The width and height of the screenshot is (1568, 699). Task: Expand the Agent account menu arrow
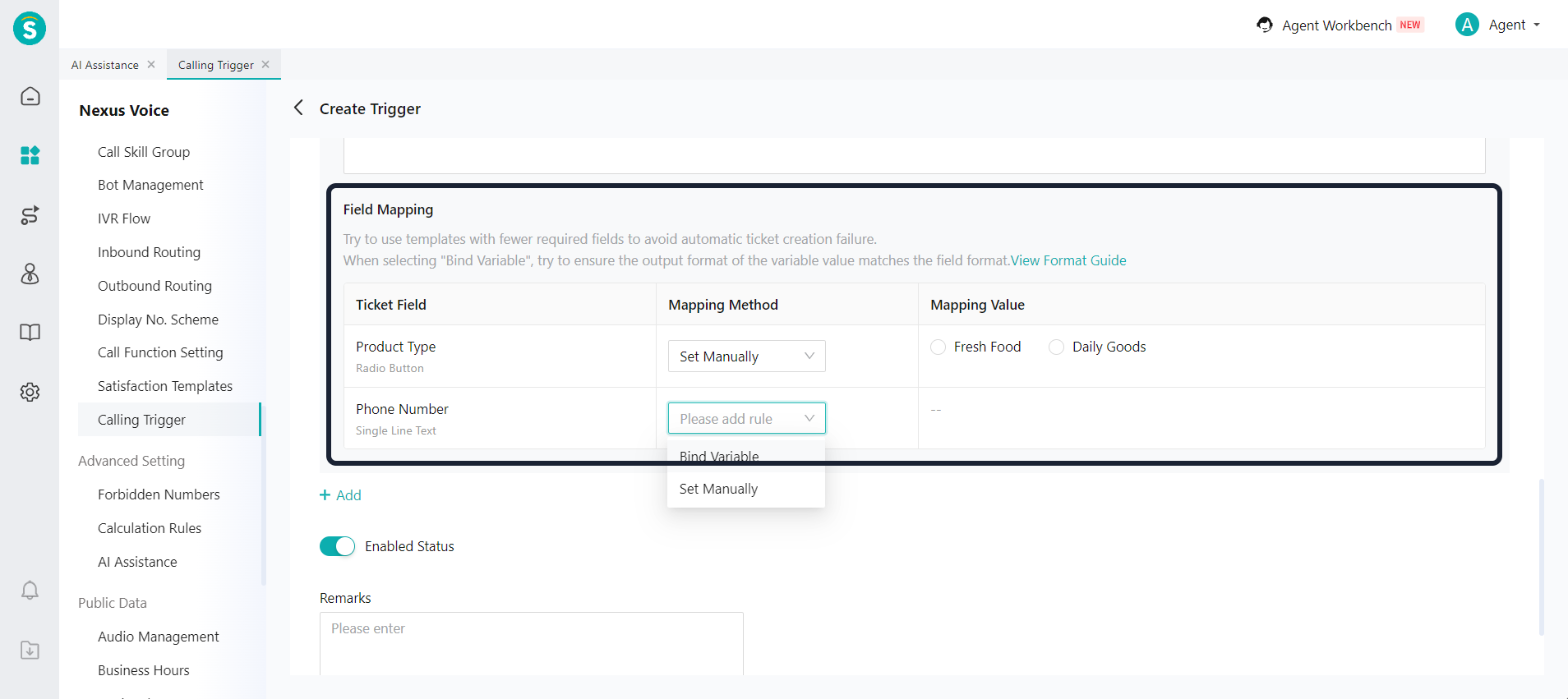click(x=1536, y=25)
